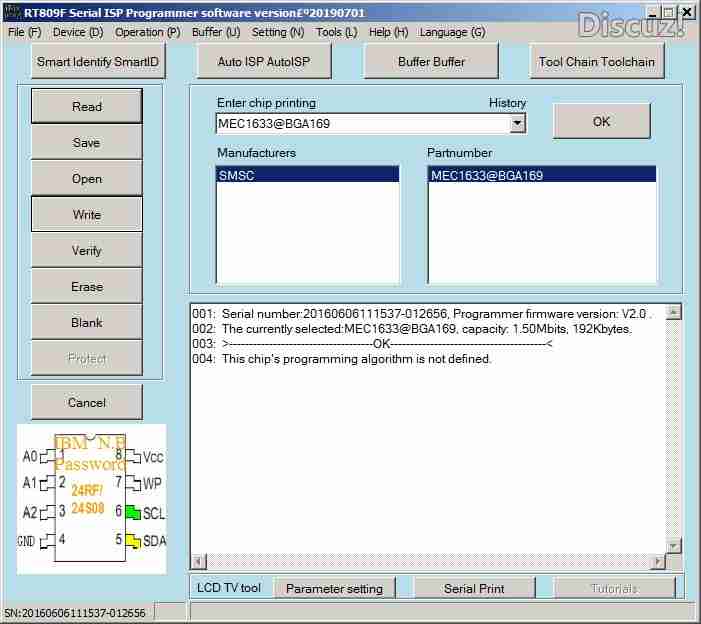The image size is (701, 624).
Task: Open the Language (G) menu
Action: pos(452,32)
